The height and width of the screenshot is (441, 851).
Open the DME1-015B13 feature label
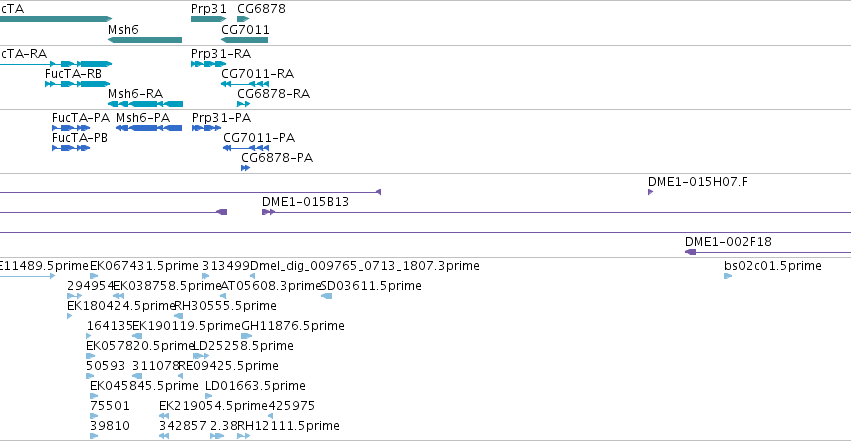pyautogui.click(x=305, y=202)
